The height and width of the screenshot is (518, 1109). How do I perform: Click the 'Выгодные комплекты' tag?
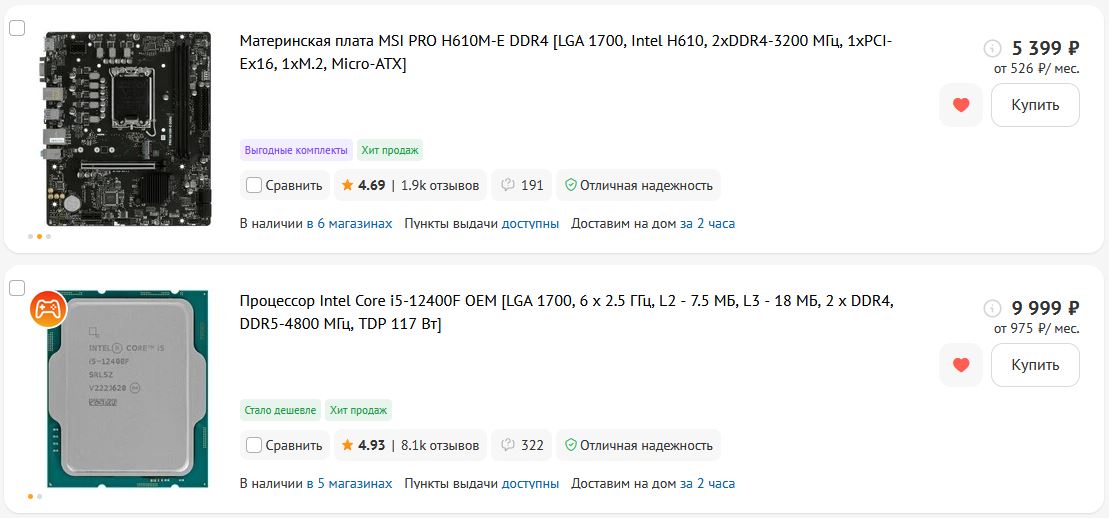(297, 150)
